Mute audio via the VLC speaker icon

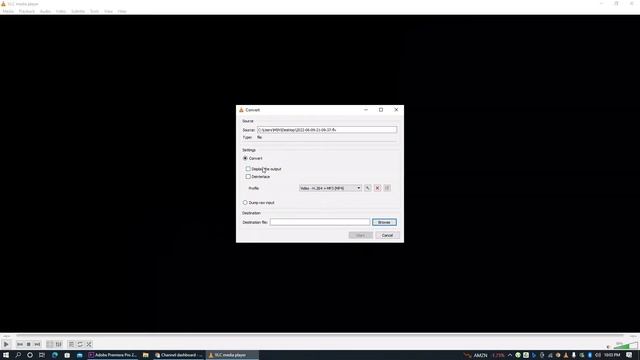(609, 347)
